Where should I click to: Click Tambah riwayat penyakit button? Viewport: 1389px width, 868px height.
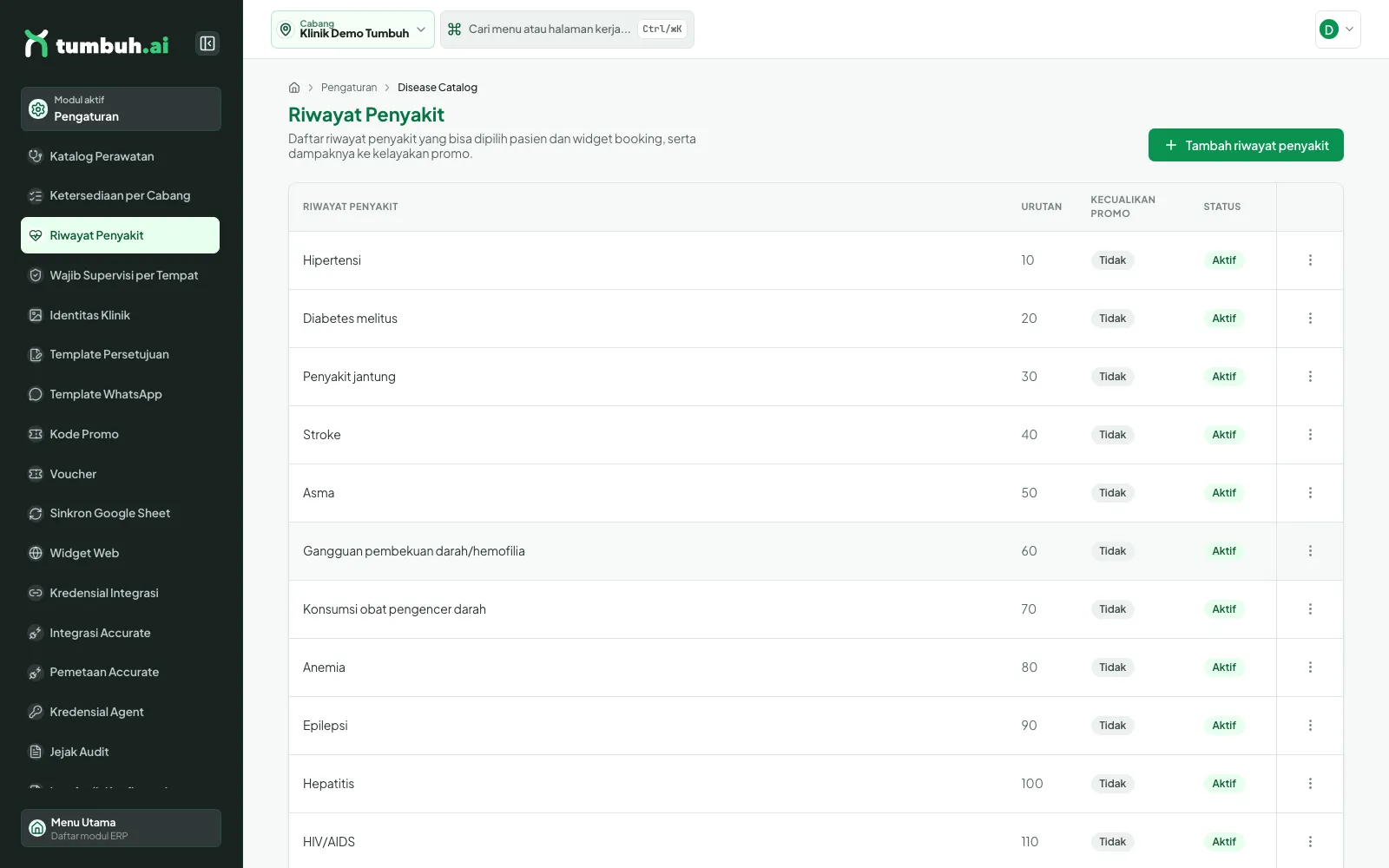(x=1246, y=145)
